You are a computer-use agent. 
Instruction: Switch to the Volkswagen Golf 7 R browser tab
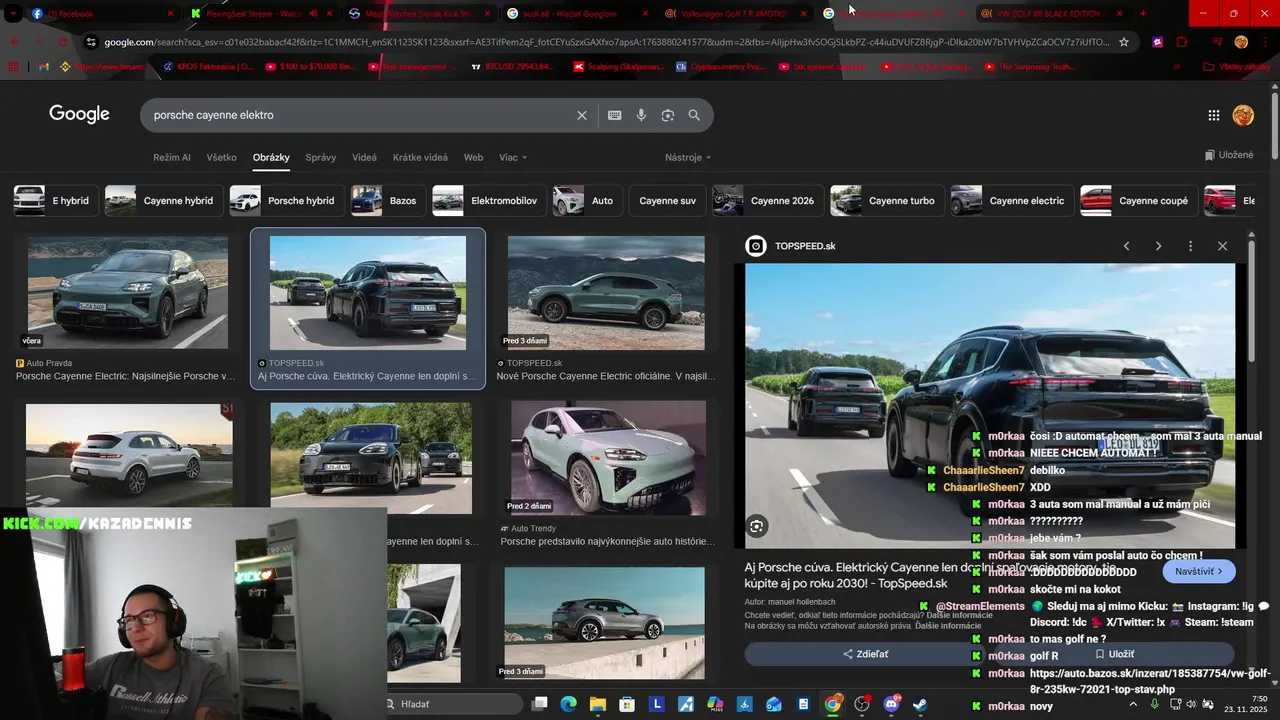pyautogui.click(x=735, y=13)
